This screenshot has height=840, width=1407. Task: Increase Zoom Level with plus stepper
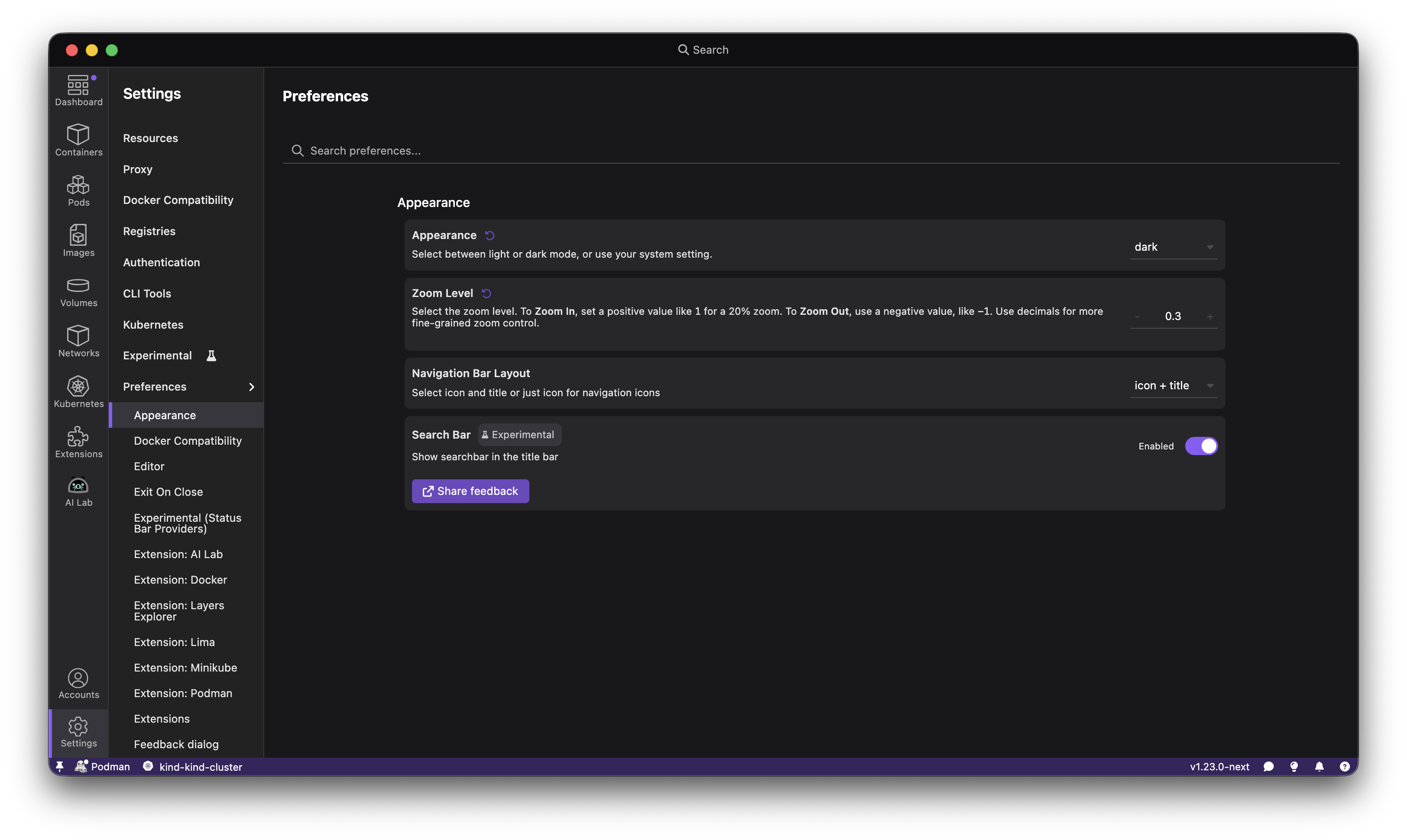point(1210,317)
